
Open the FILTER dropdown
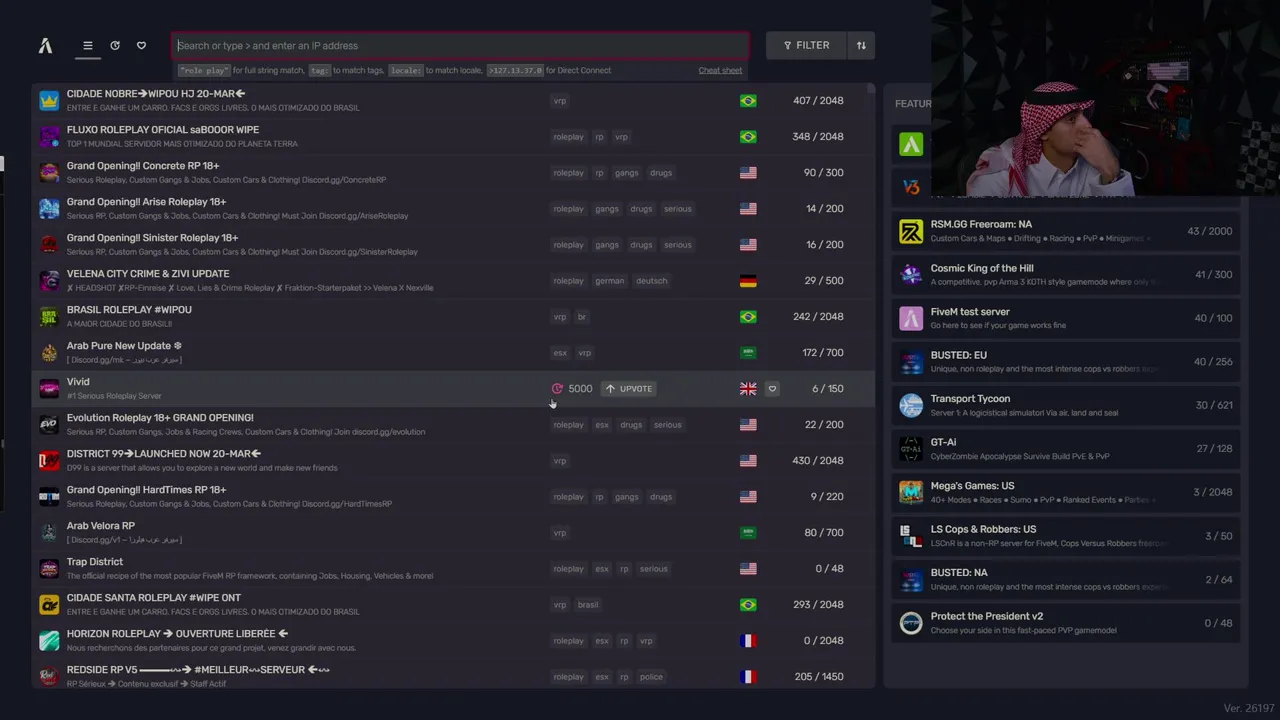(806, 45)
